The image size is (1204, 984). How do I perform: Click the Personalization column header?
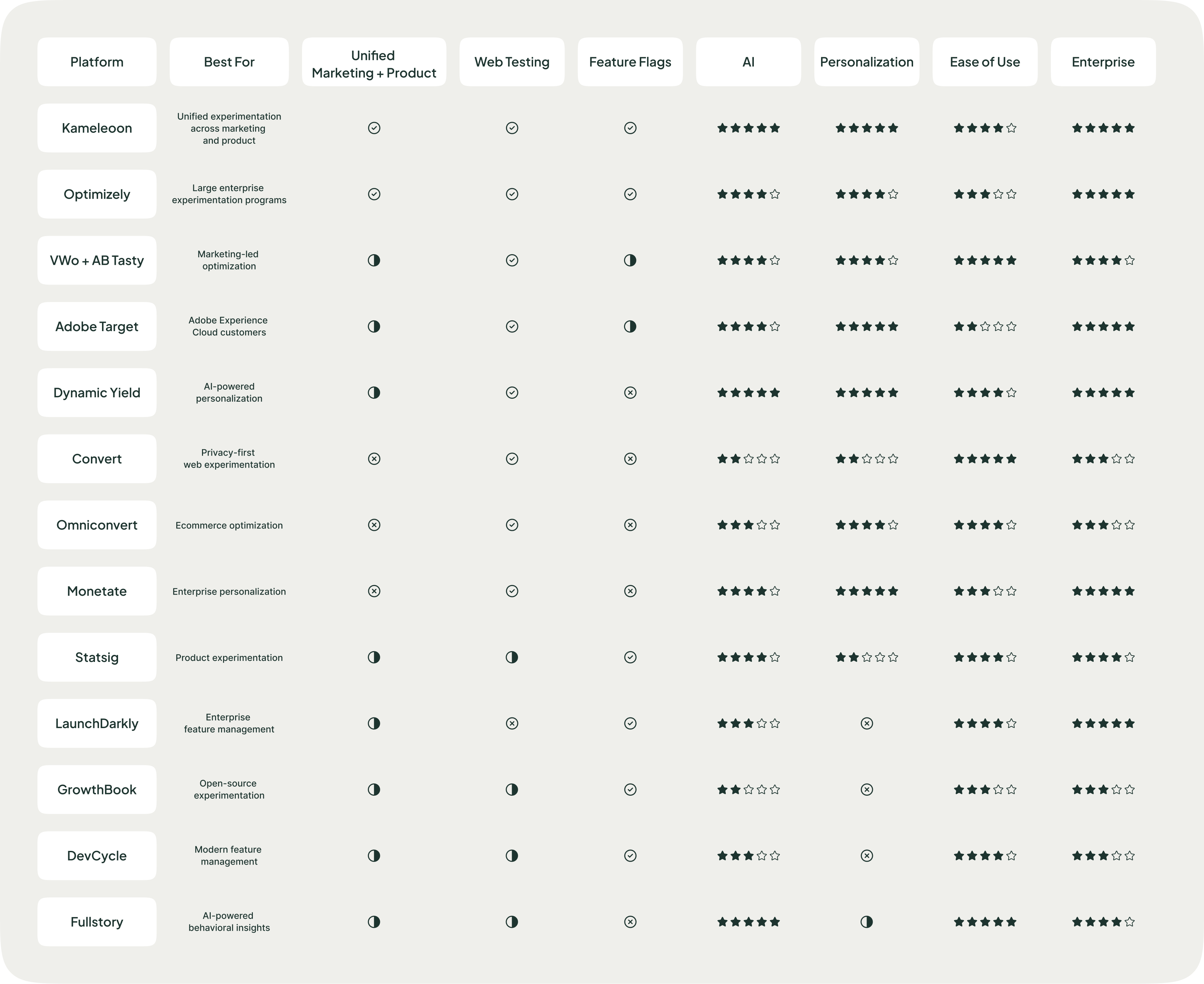click(x=867, y=62)
